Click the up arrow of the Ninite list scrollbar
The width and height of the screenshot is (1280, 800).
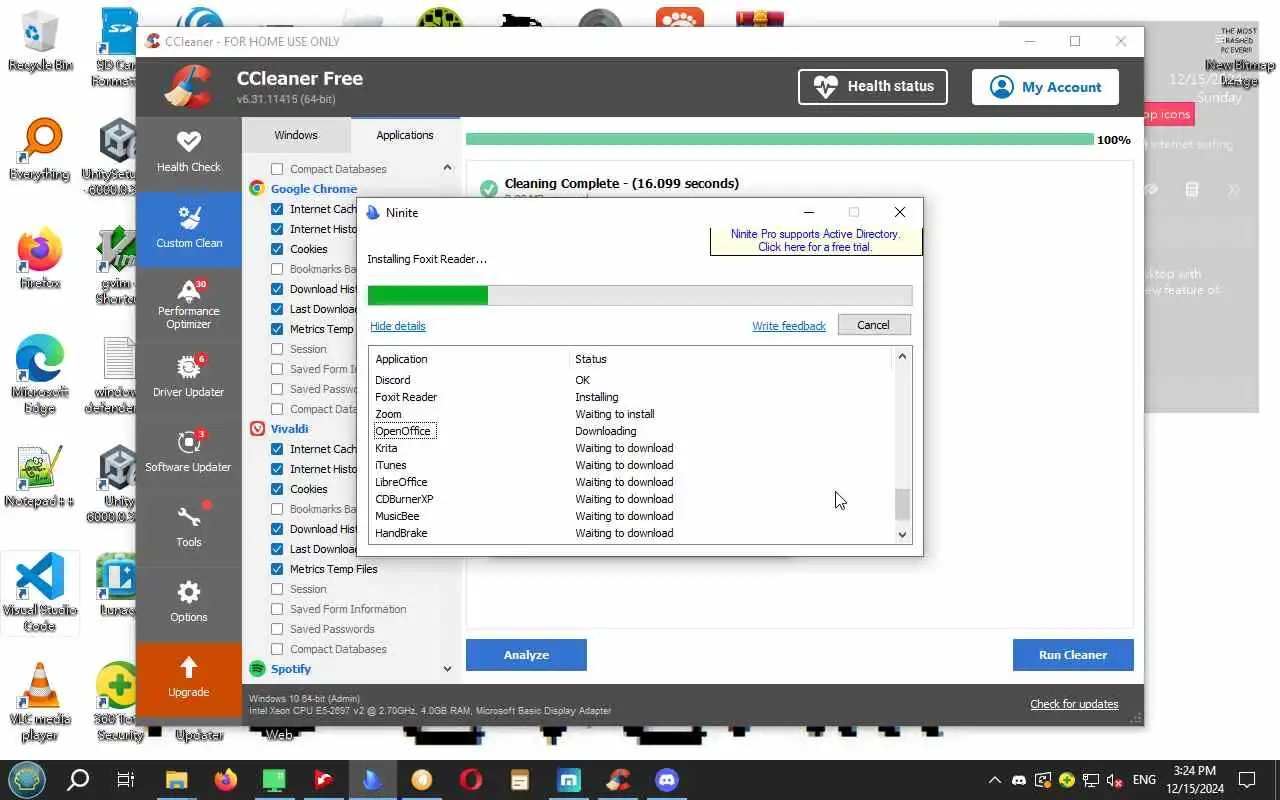902,357
